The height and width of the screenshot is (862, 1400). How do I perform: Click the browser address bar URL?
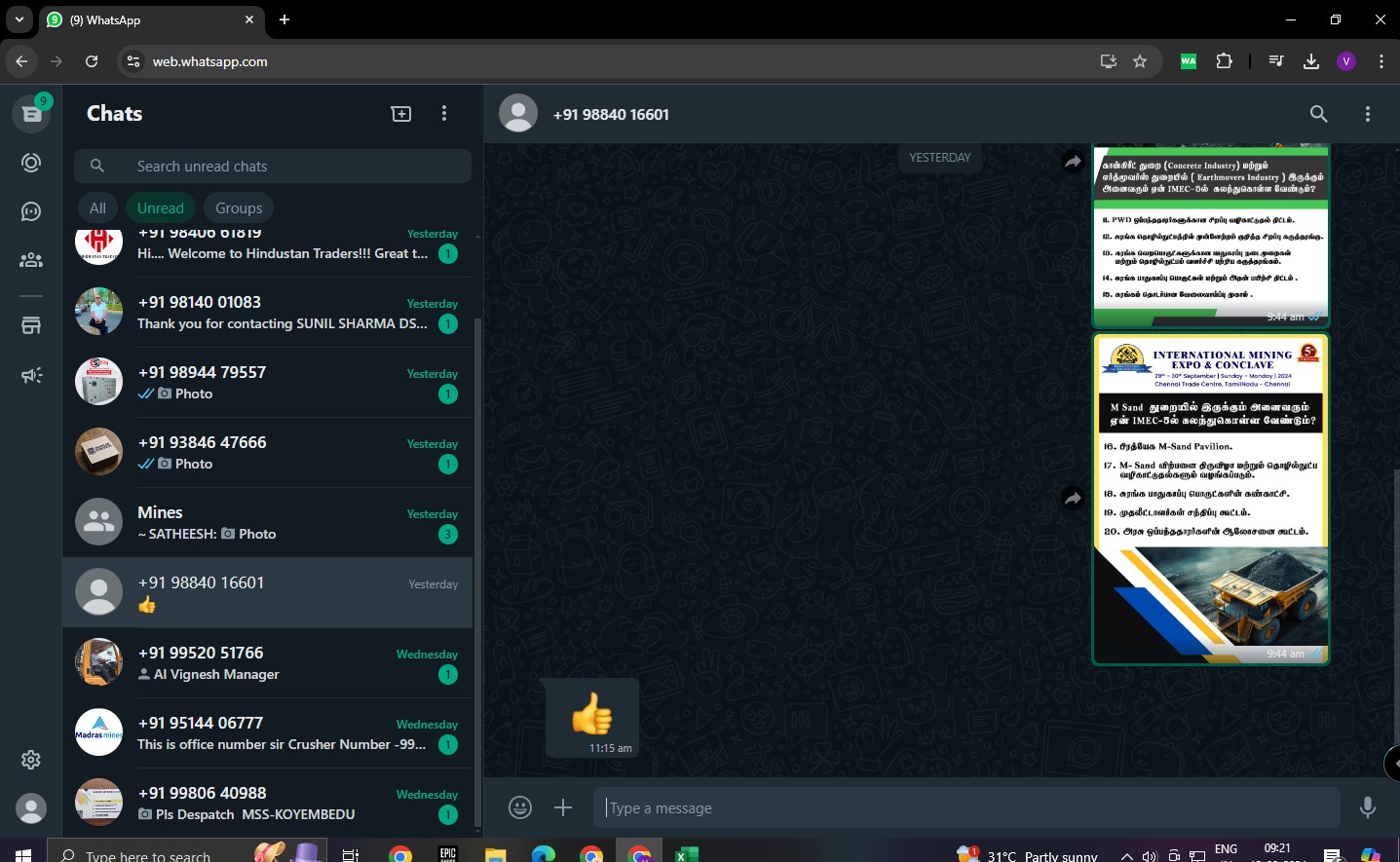[x=209, y=61]
